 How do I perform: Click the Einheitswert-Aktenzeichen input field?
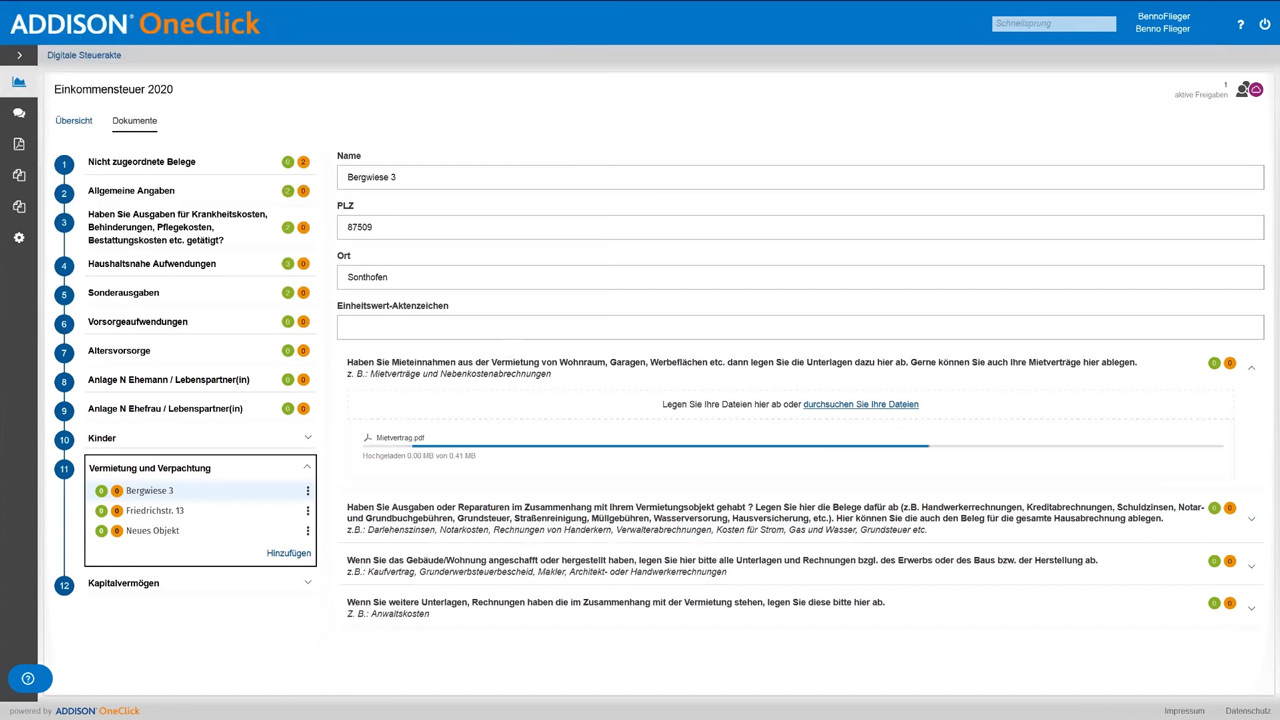(x=800, y=327)
